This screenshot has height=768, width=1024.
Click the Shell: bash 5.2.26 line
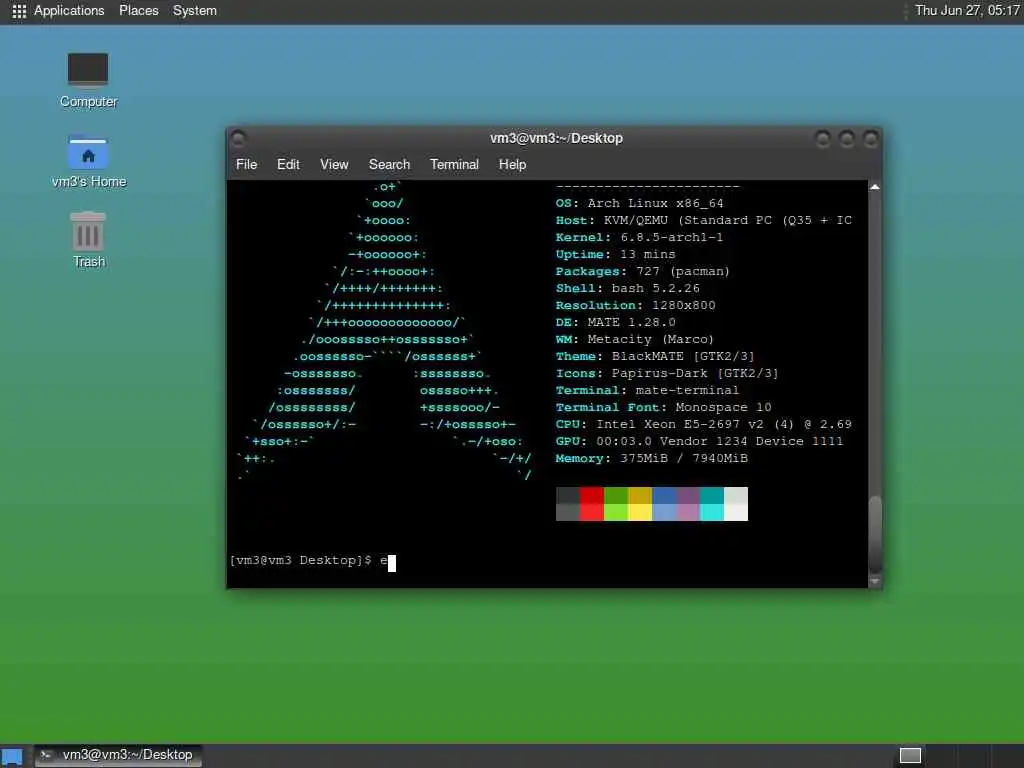[628, 288]
